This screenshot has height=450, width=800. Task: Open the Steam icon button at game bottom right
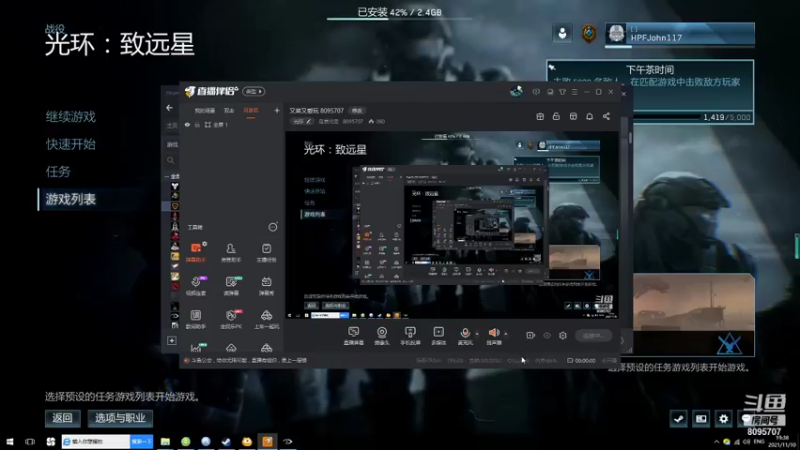[x=678, y=419]
